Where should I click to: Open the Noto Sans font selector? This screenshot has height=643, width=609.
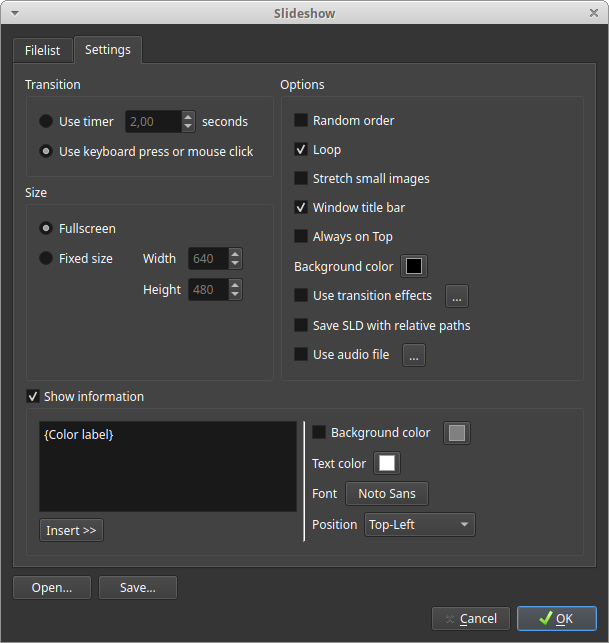(x=387, y=494)
